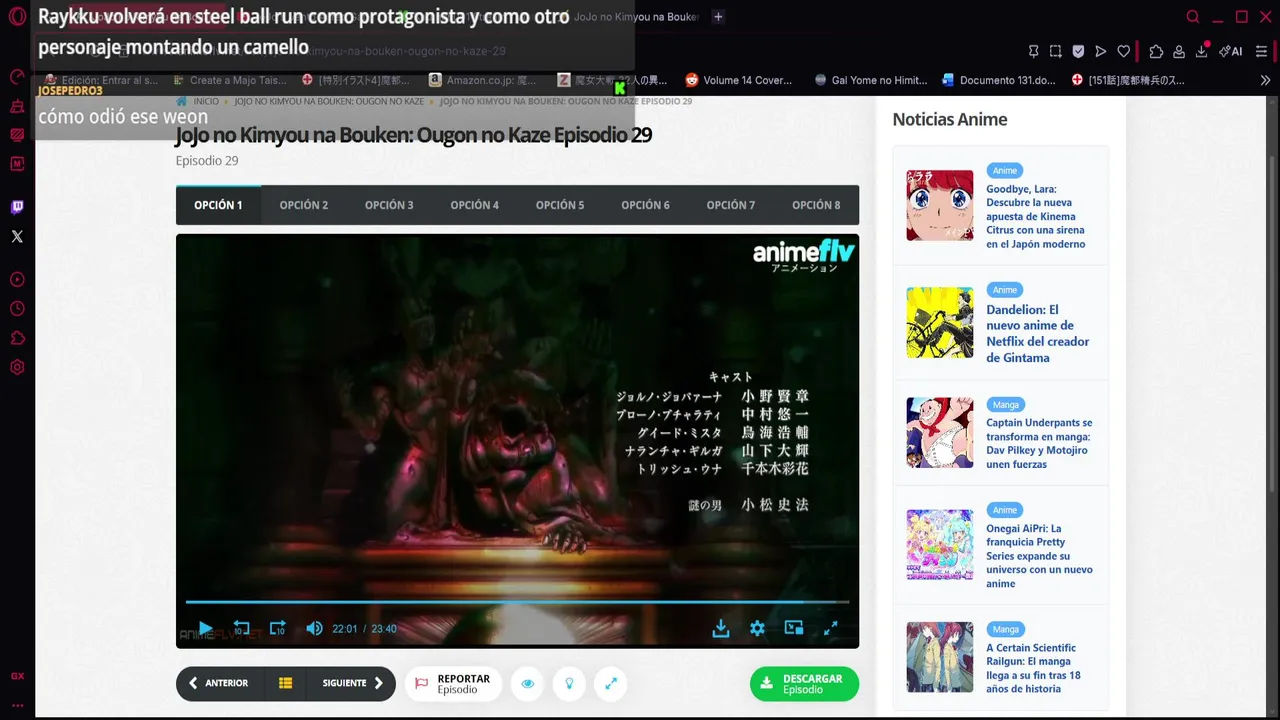
Task: Open the GX corner logo at sidebar bottom
Action: point(17,676)
